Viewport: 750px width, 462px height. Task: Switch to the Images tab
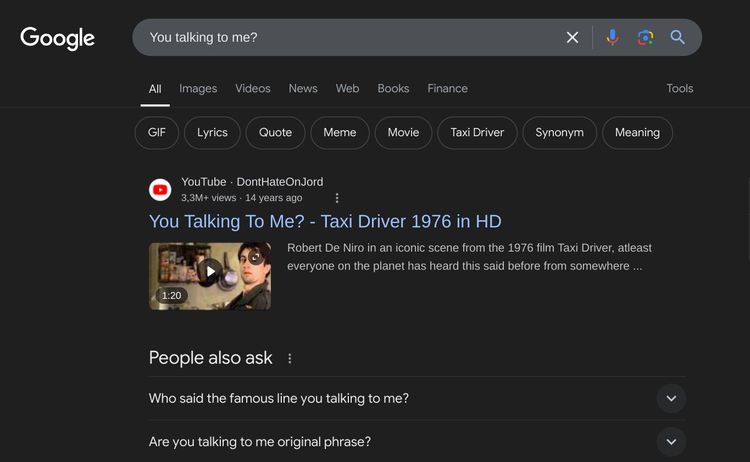(x=198, y=88)
